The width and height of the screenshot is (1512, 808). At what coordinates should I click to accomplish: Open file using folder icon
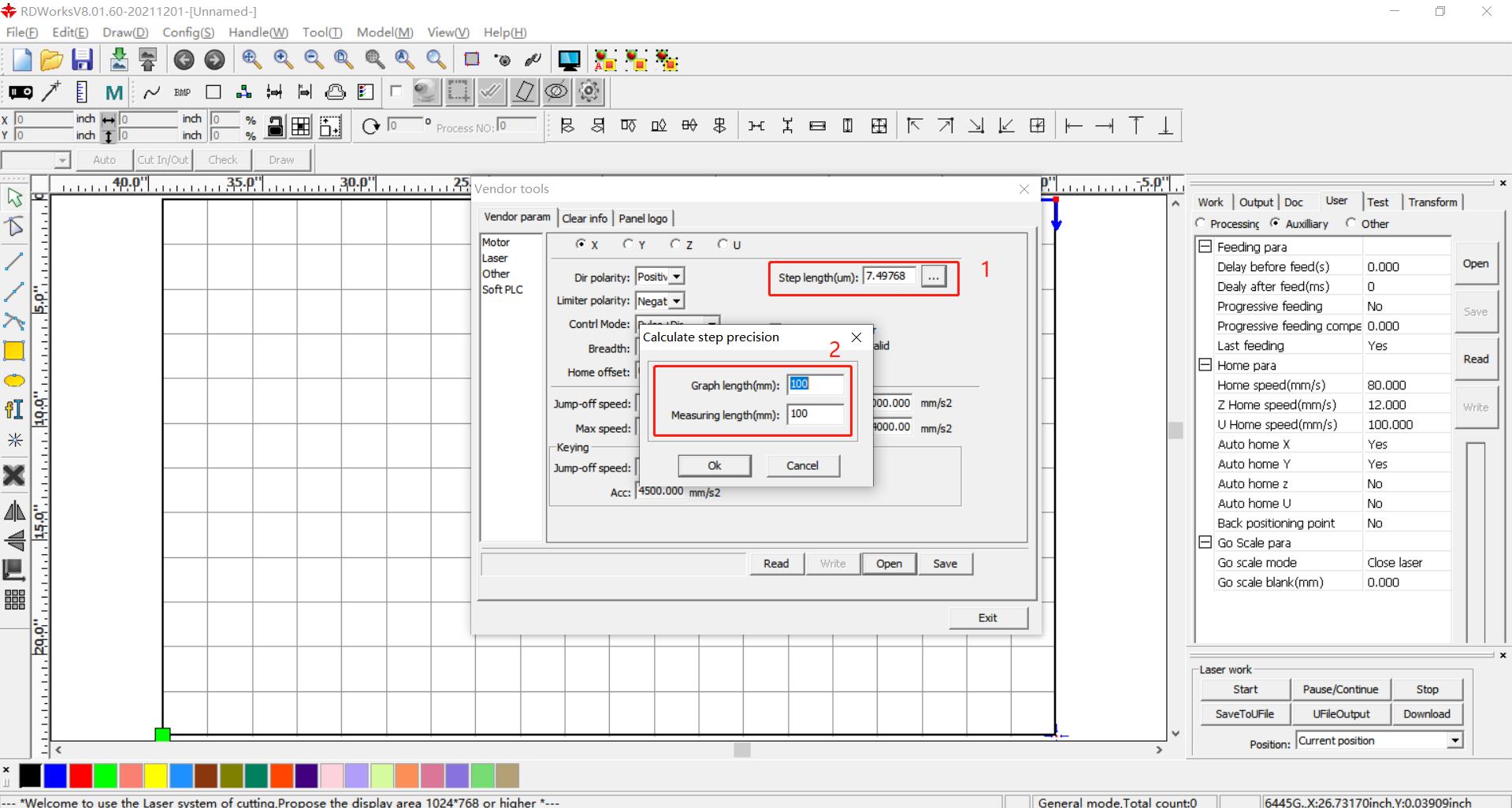[x=51, y=60]
